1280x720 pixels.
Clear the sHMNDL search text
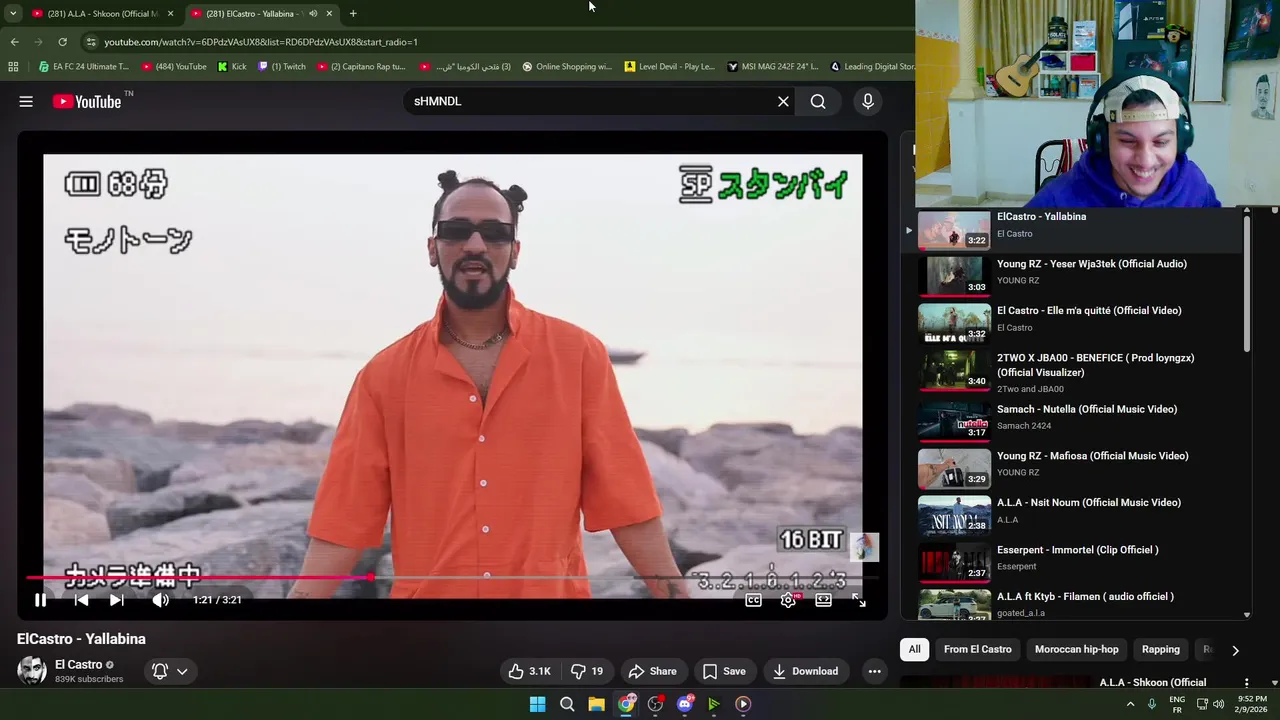click(783, 101)
